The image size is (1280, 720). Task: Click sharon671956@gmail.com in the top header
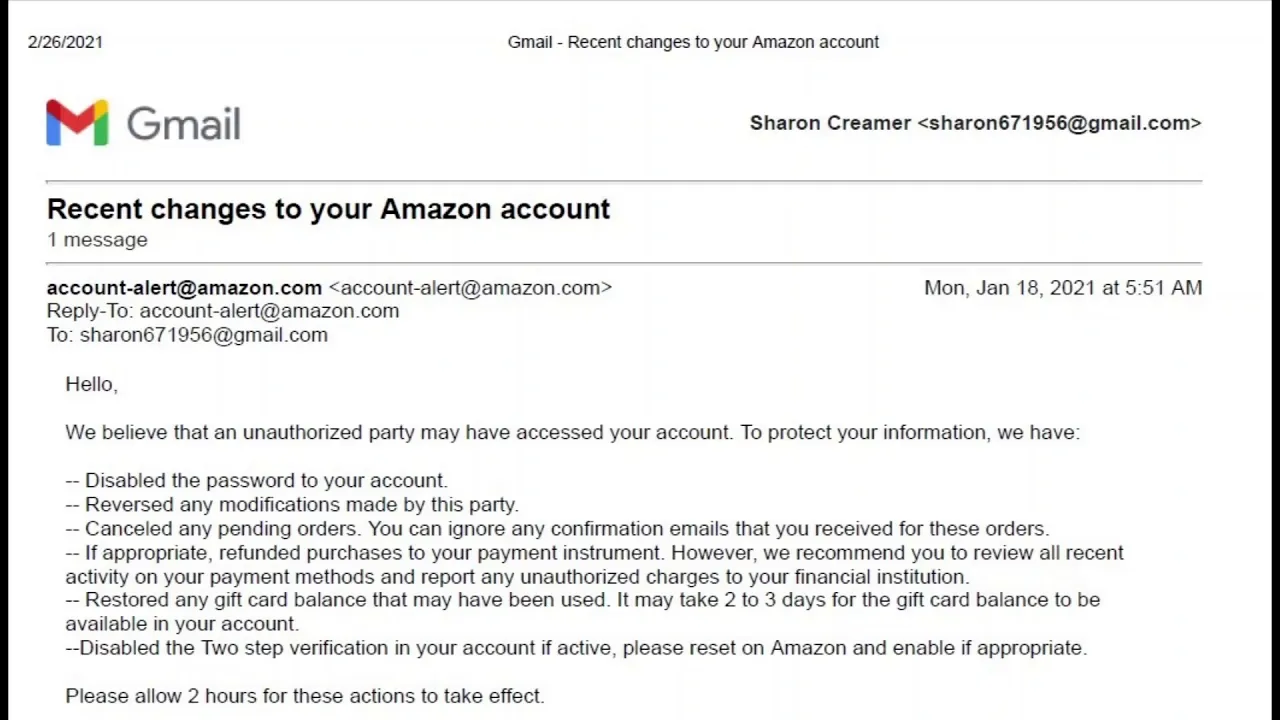[1059, 123]
